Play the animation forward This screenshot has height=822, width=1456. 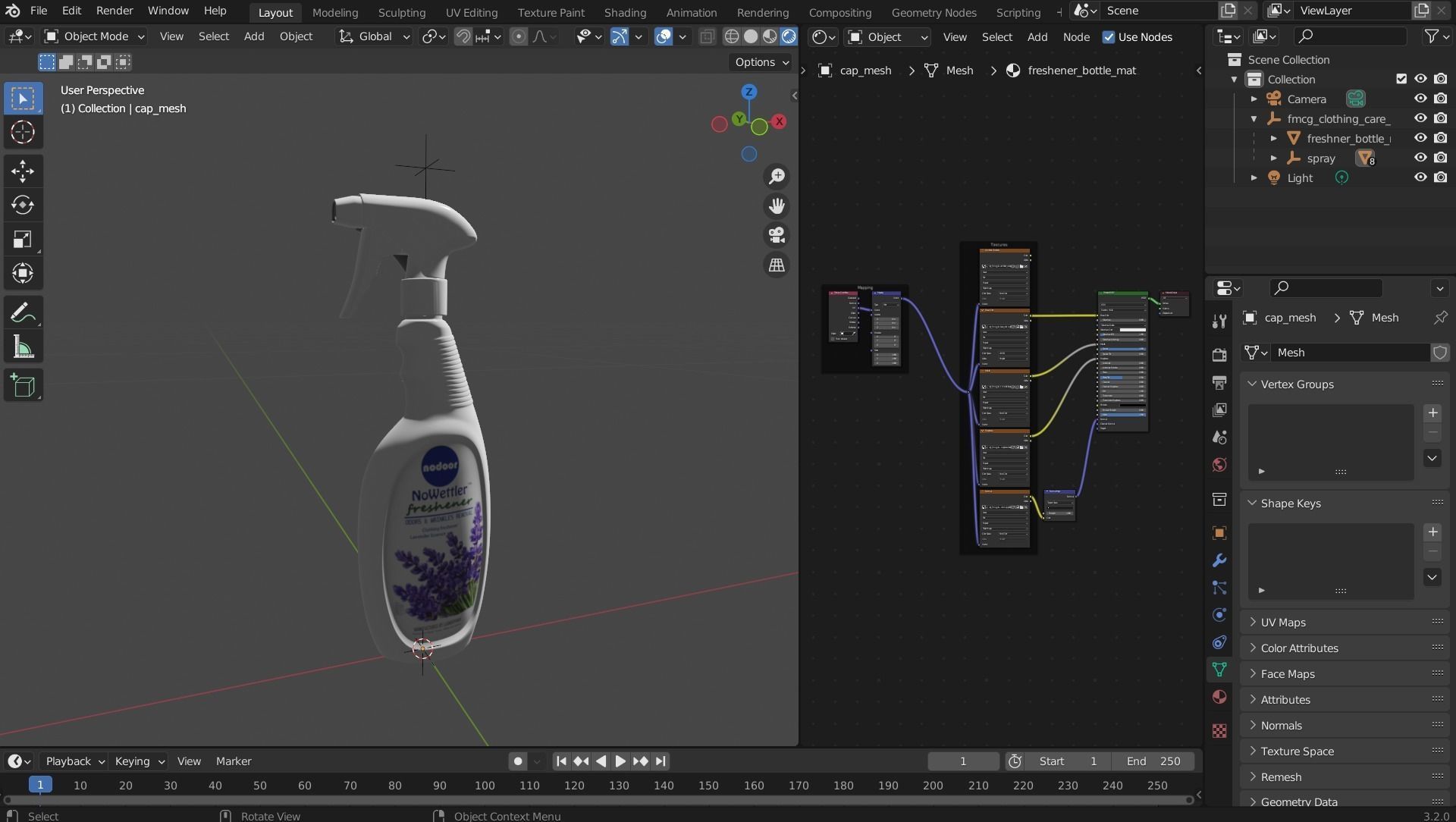pyautogui.click(x=620, y=761)
